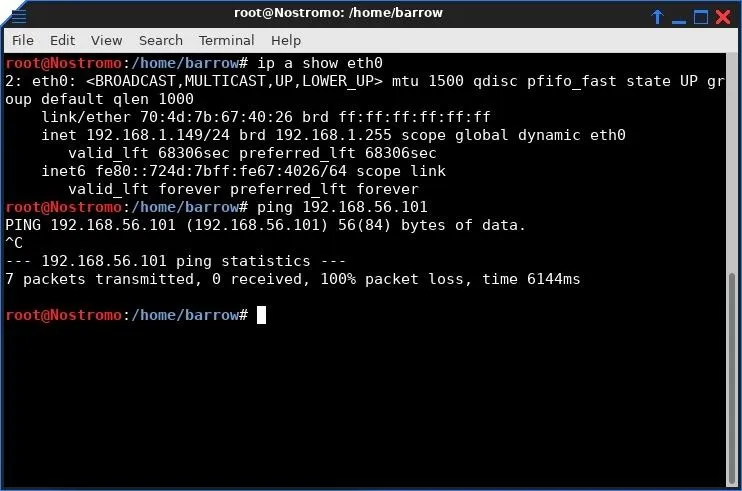
Task: Click the IP address 192.168.1.149/24
Action: [158, 135]
